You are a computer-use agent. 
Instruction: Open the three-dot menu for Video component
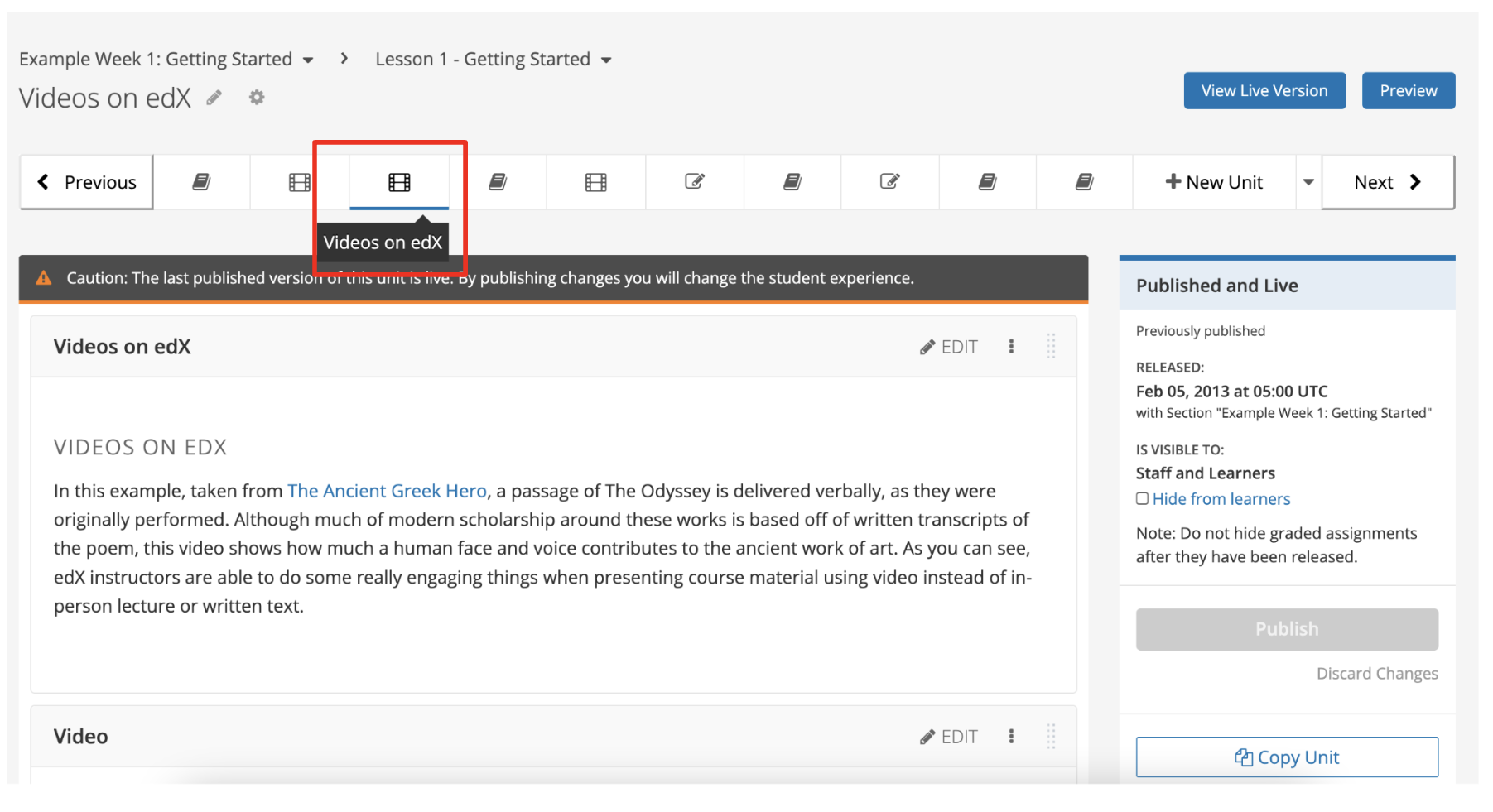tap(1011, 736)
